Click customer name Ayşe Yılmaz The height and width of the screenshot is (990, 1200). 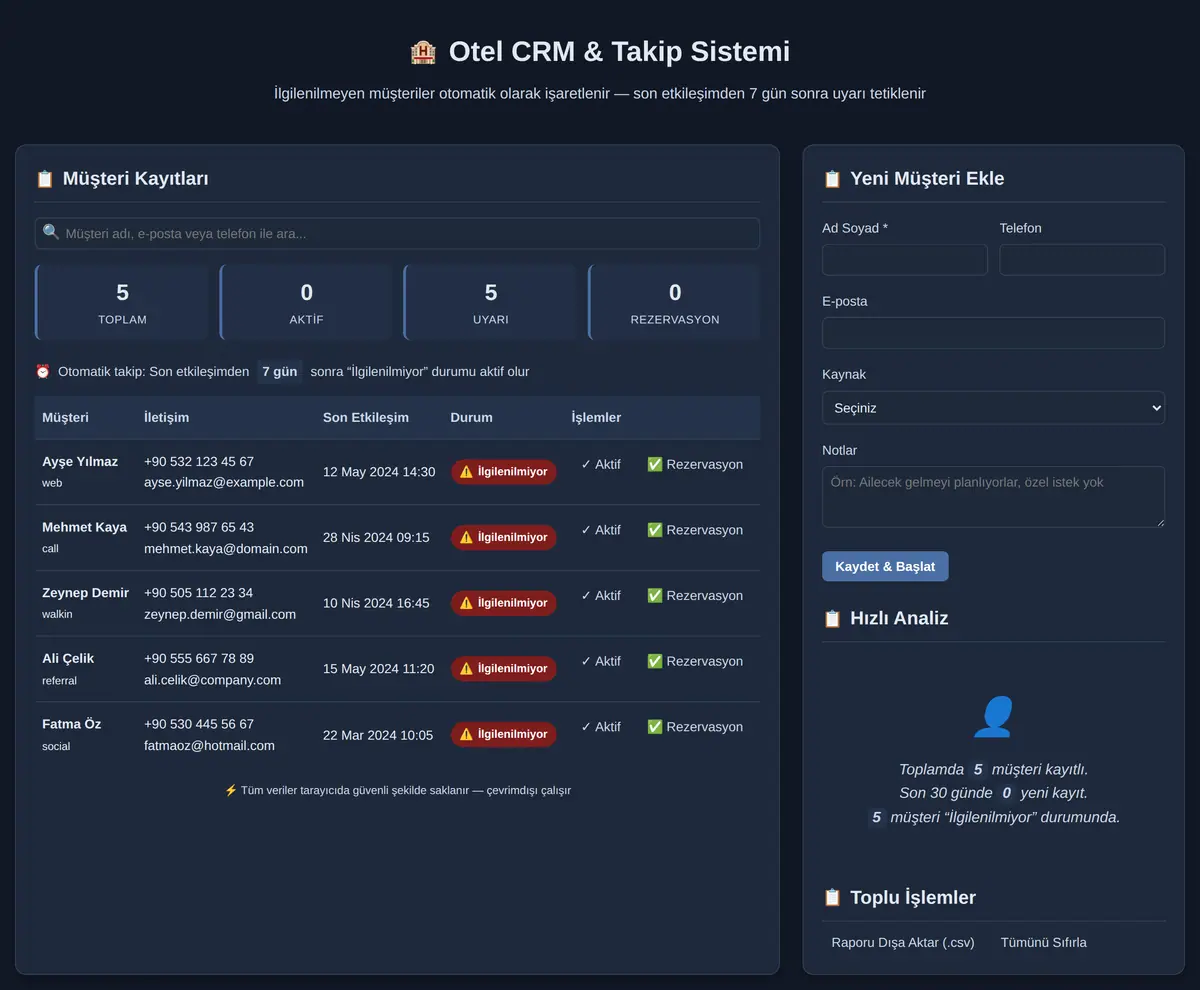(80, 462)
